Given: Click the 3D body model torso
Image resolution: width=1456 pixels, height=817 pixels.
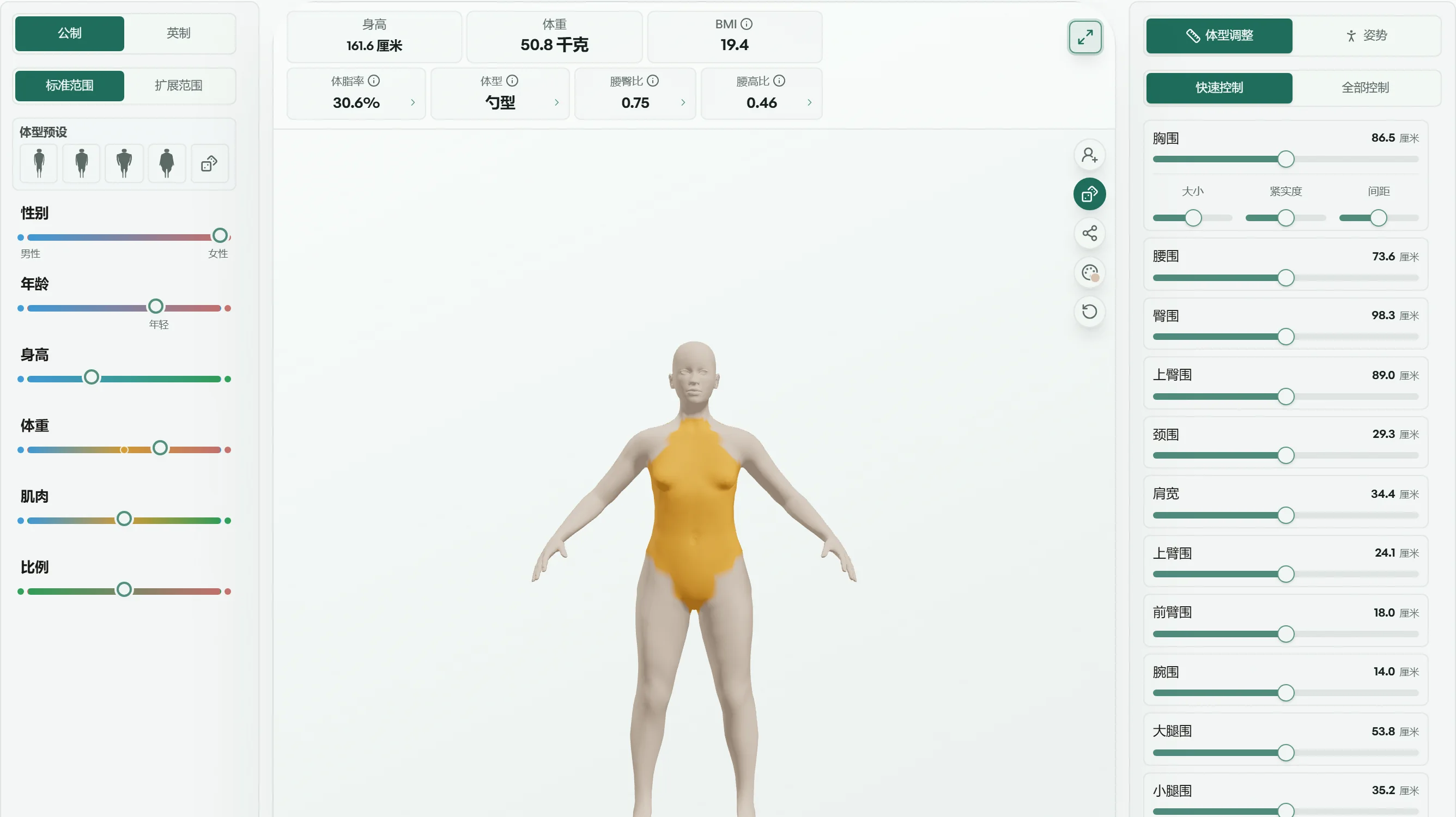Looking at the screenshot, I should (x=694, y=514).
